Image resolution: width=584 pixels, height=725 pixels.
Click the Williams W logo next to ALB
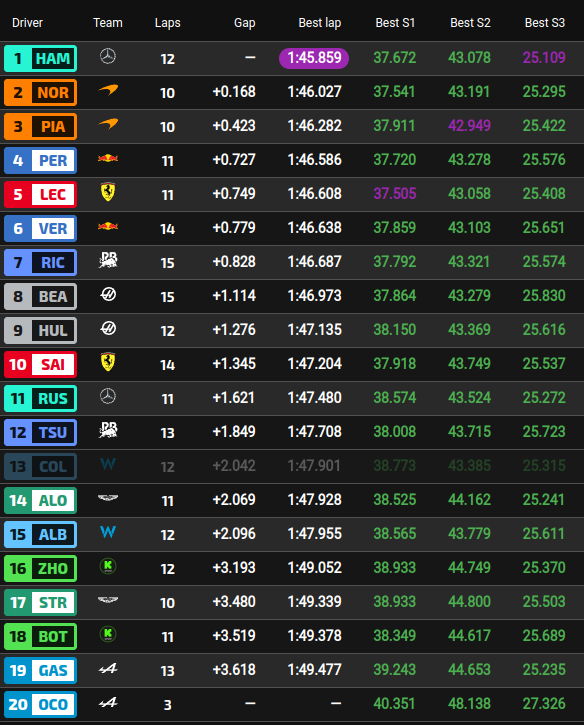(x=108, y=532)
